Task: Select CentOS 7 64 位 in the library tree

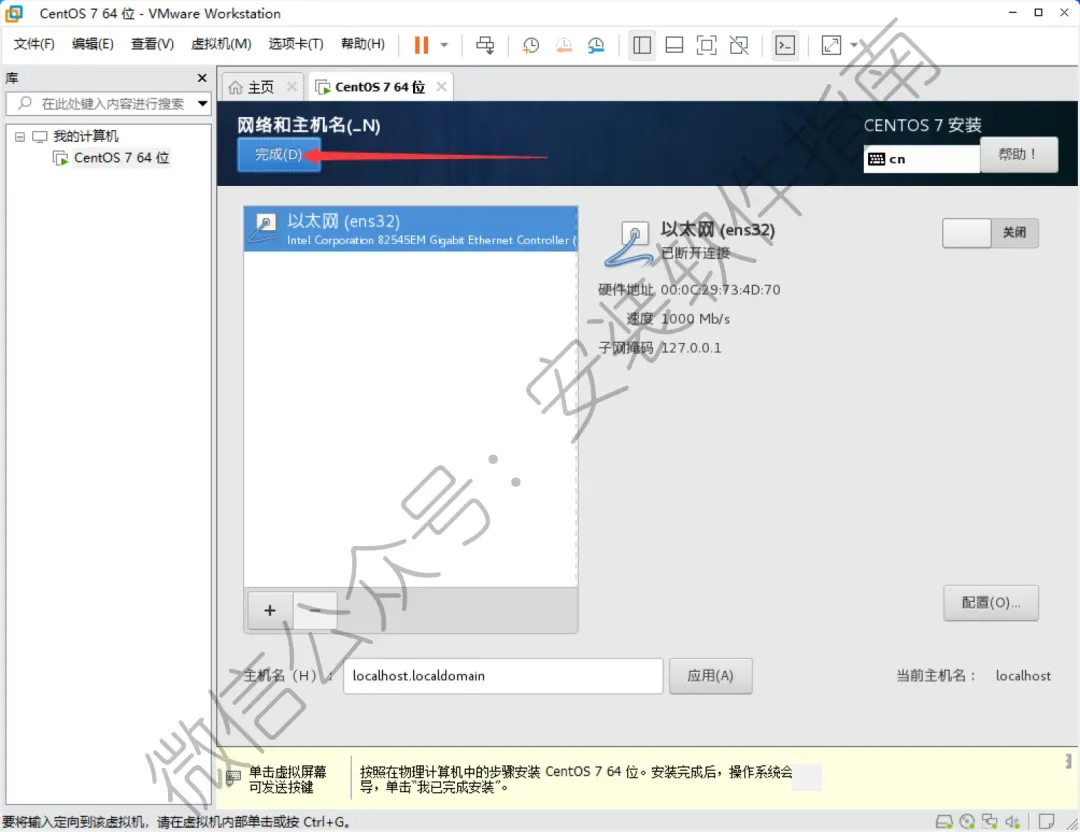Action: pos(121,158)
